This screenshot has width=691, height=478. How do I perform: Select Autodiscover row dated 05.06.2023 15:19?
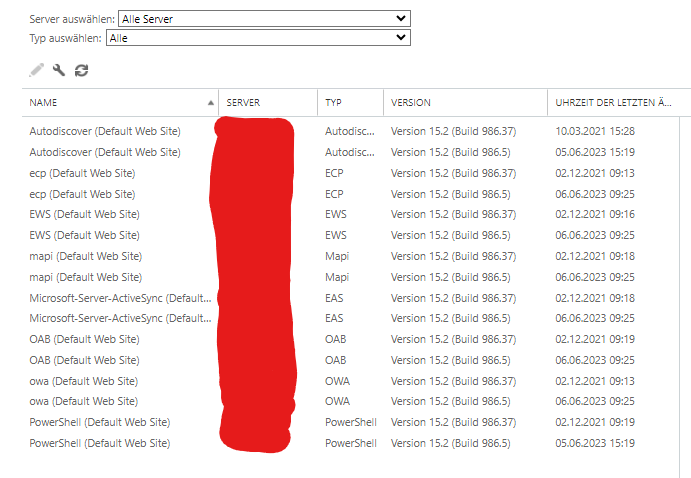point(350,152)
